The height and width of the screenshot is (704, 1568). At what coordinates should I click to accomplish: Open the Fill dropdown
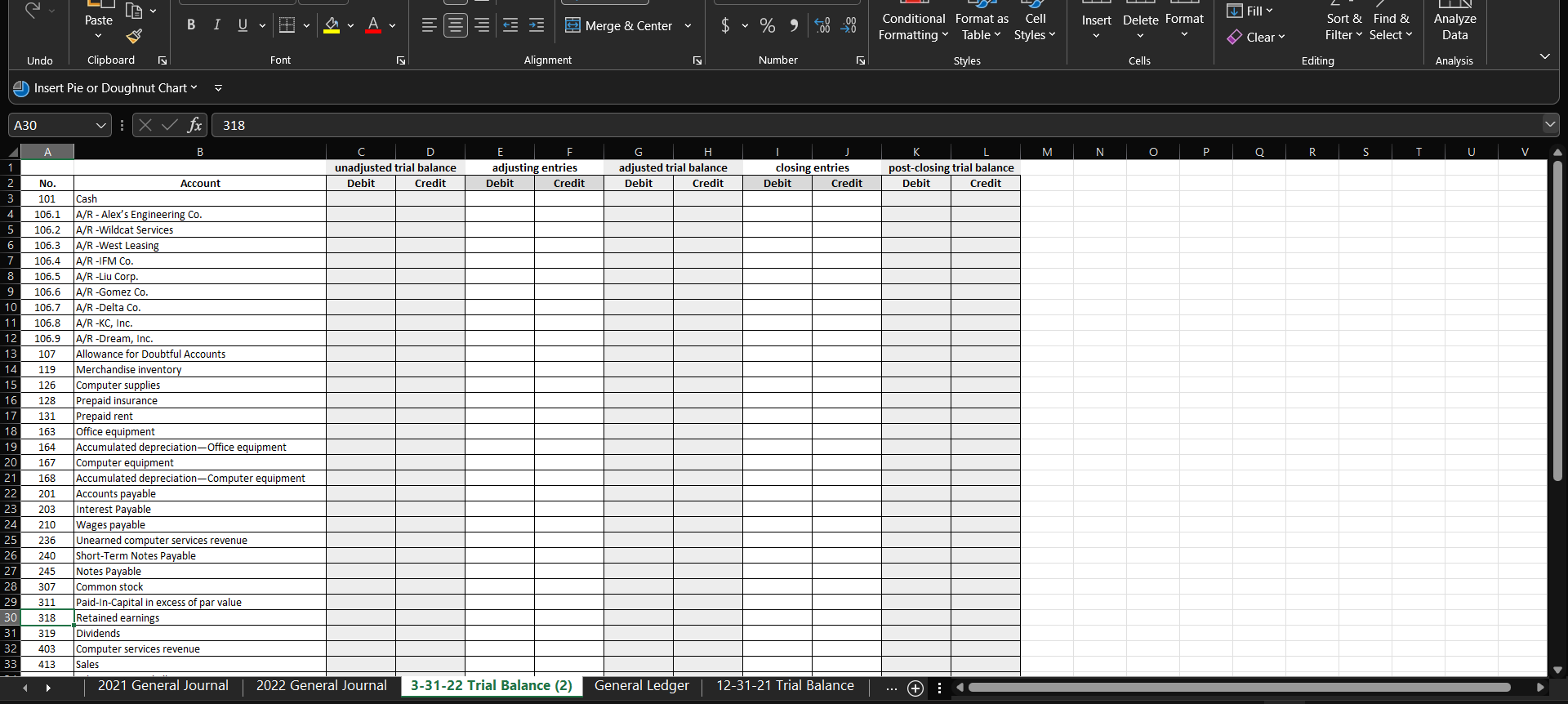[x=1249, y=11]
